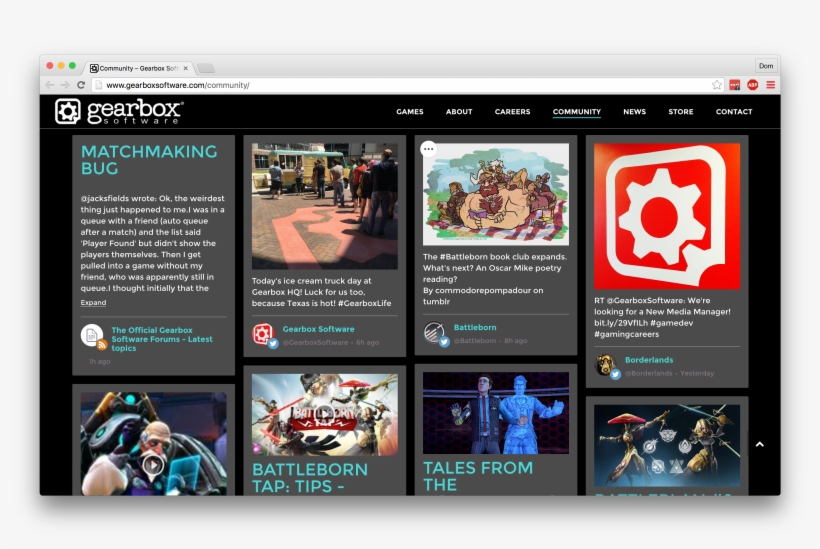The height and width of the screenshot is (549, 820).
Task: Select the Community – Gearbox browser tab
Action: [x=137, y=68]
